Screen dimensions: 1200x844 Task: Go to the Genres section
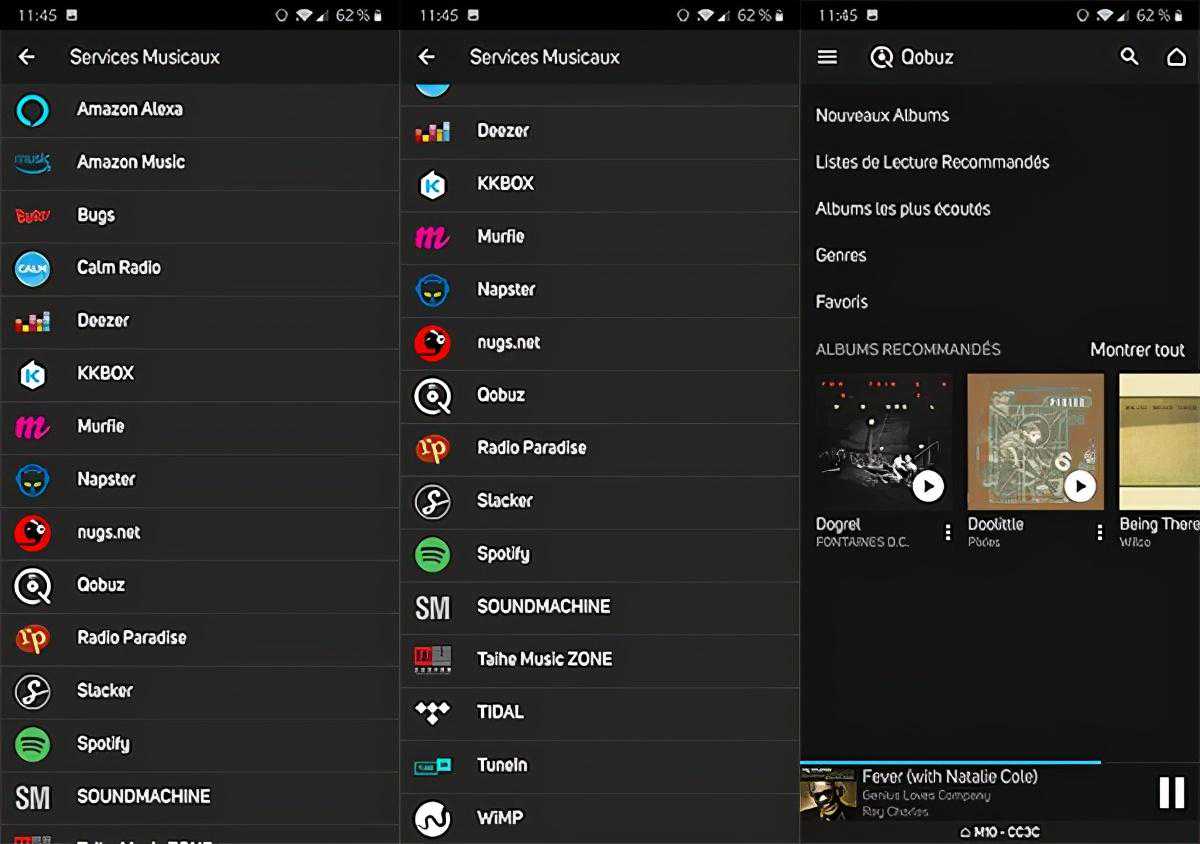841,255
